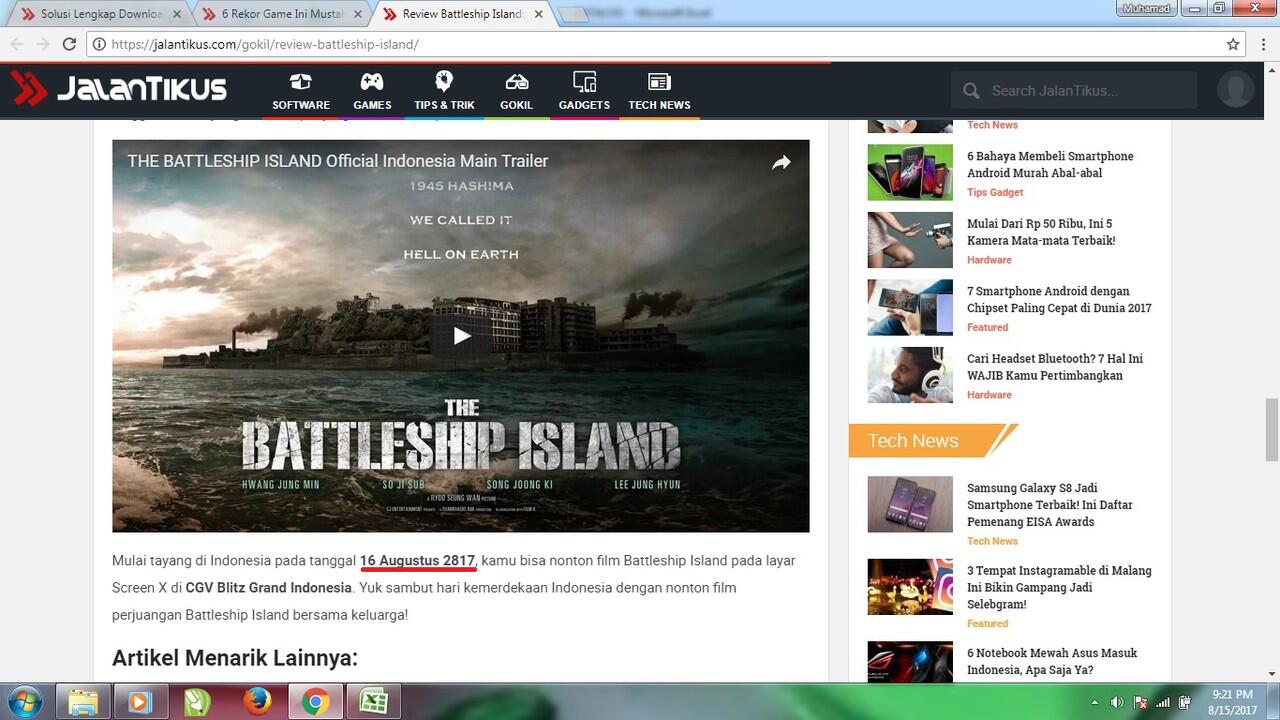Click the page vertical scrollbar thumb

(x=1272, y=428)
